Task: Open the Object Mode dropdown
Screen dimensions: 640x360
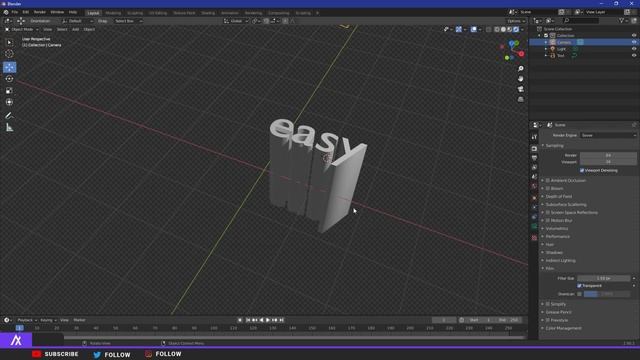Action: (22, 29)
